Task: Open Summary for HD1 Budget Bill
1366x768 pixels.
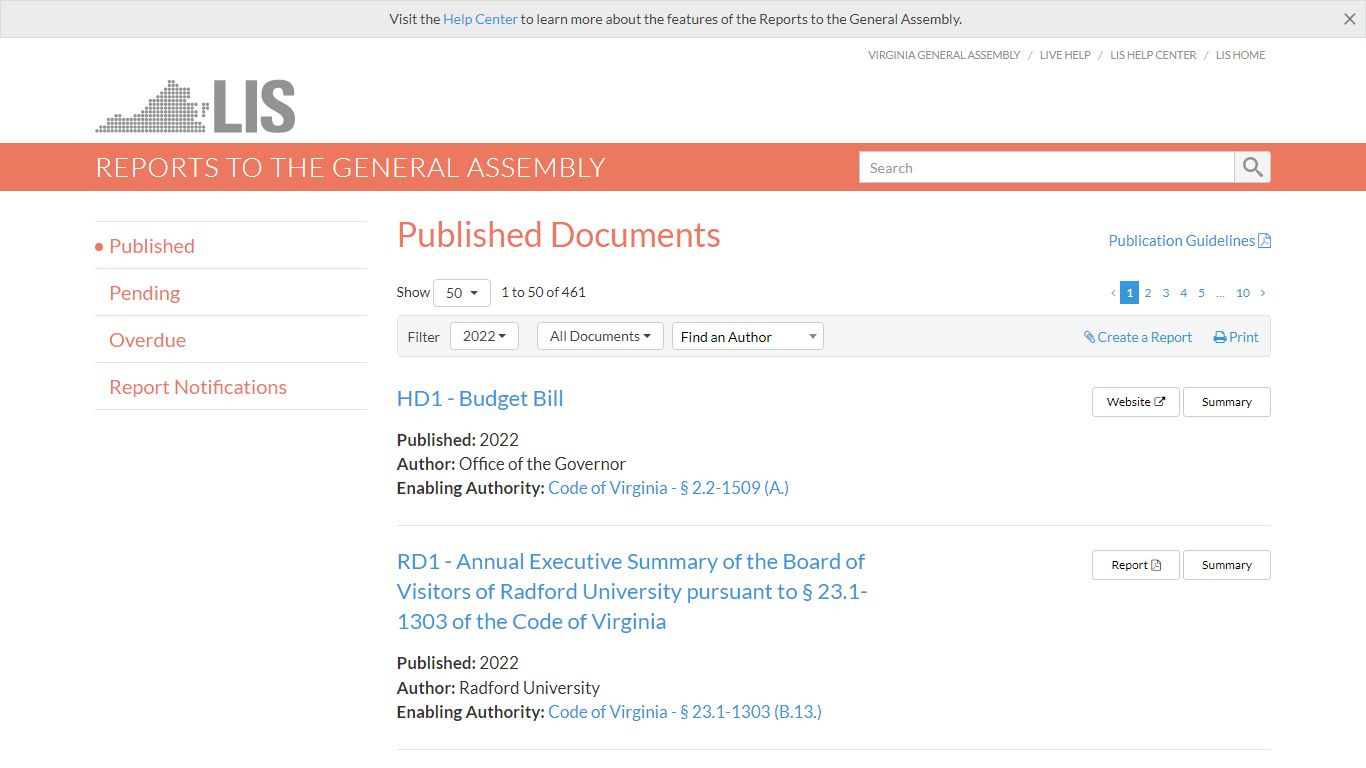Action: tap(1227, 402)
